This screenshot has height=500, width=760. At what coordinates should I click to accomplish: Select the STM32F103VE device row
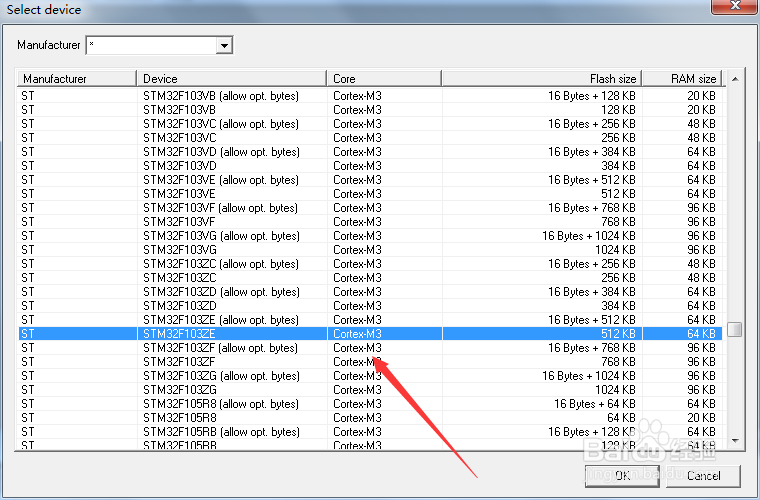pyautogui.click(x=370, y=194)
